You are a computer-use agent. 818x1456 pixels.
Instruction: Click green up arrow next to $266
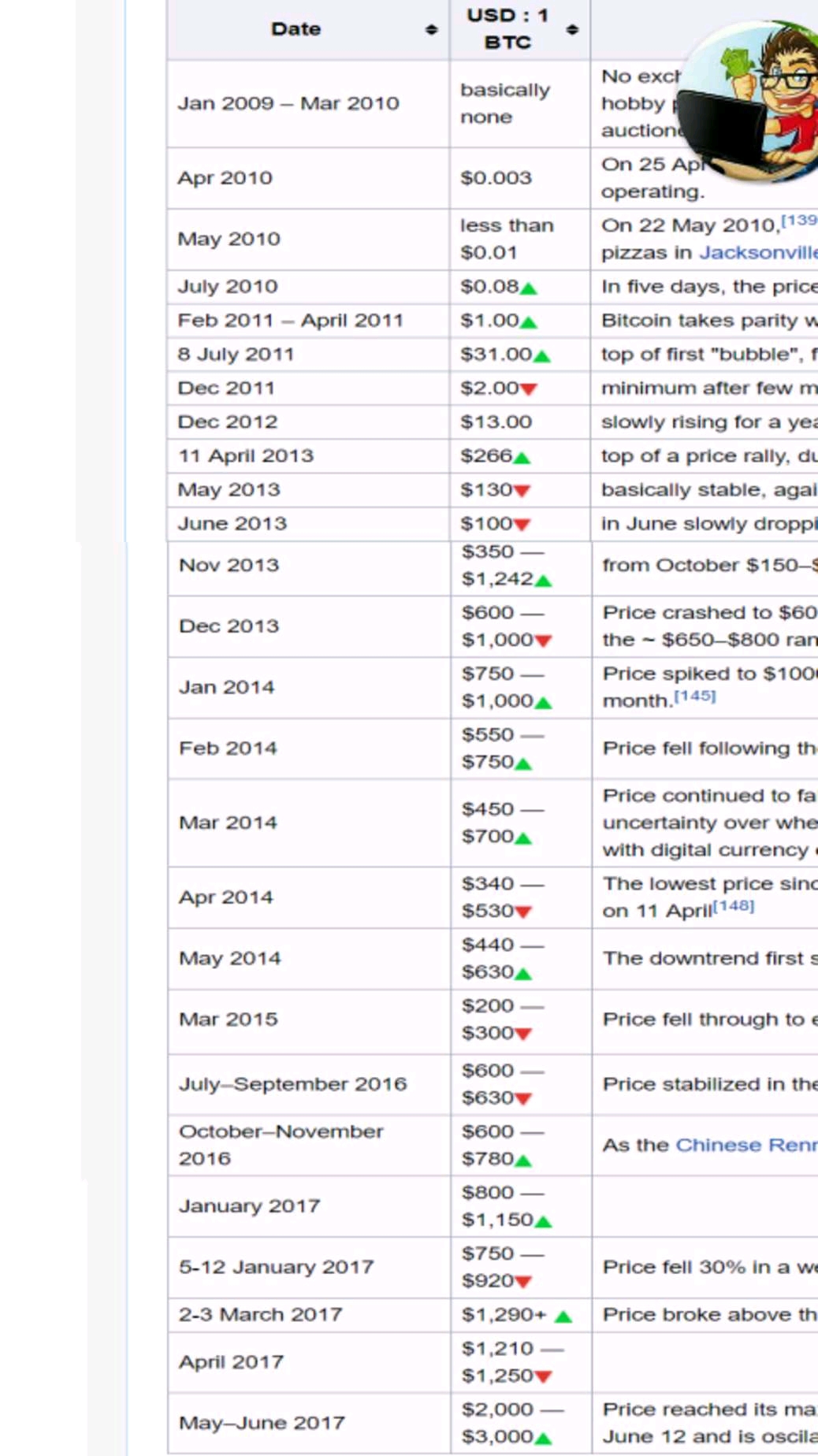tap(522, 458)
